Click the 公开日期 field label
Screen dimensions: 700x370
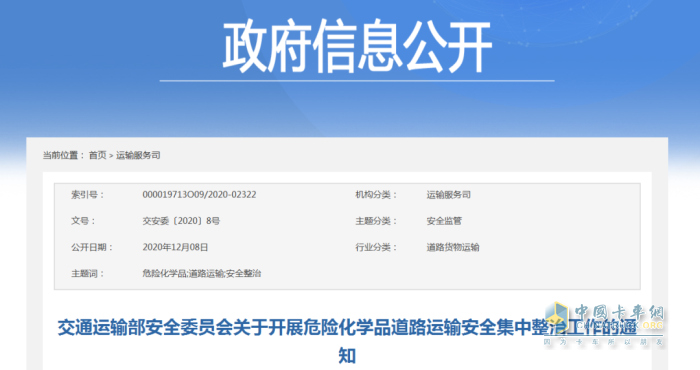tap(92, 247)
